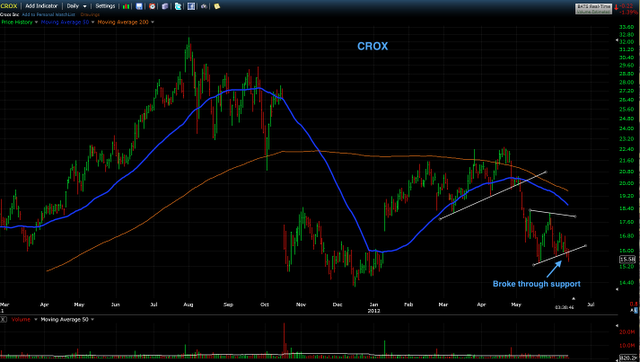Share chart via Facebook icon
Screen dimensions: 640x362
191,7
